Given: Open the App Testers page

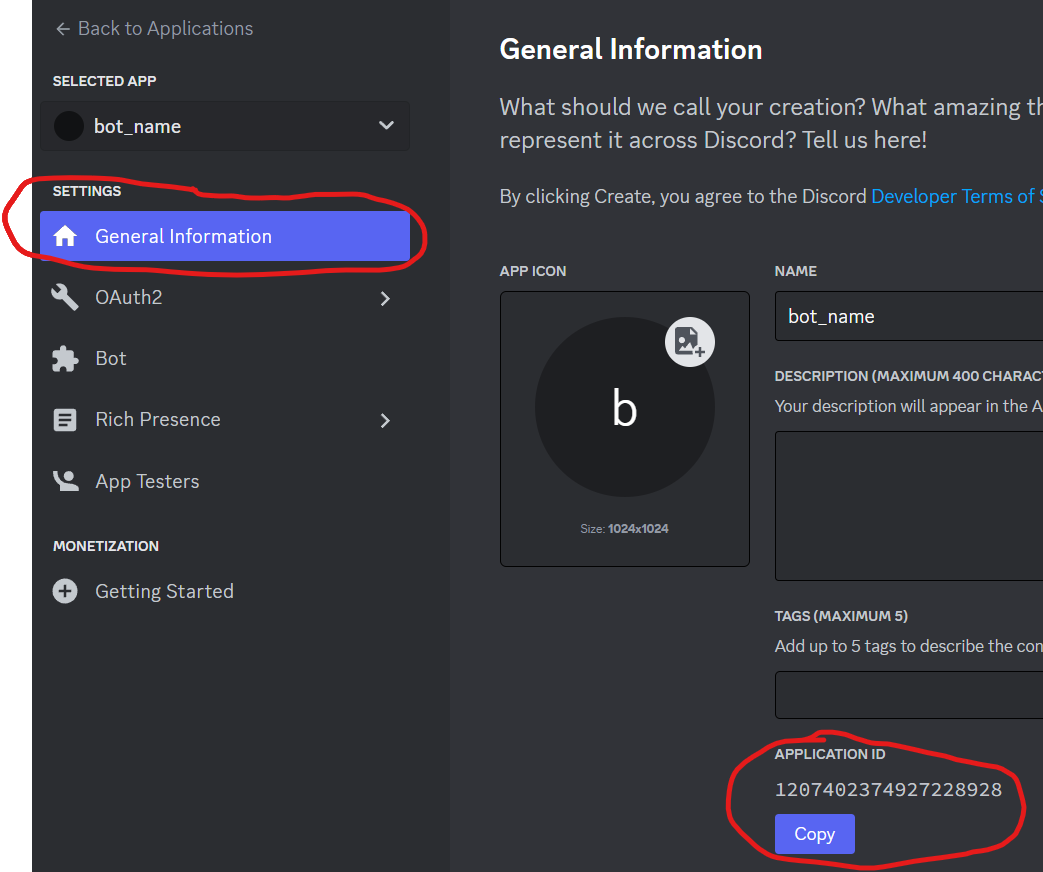Looking at the screenshot, I should point(225,481).
